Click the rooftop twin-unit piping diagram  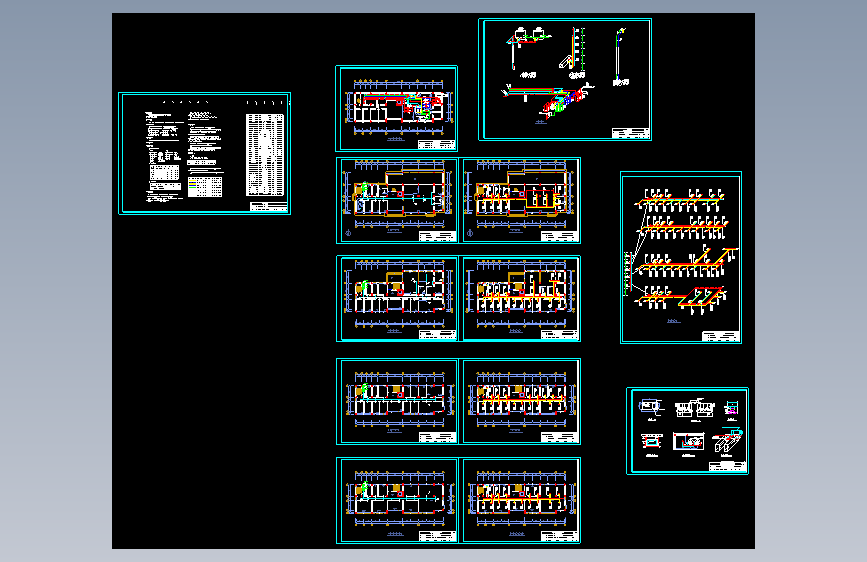pos(527,51)
